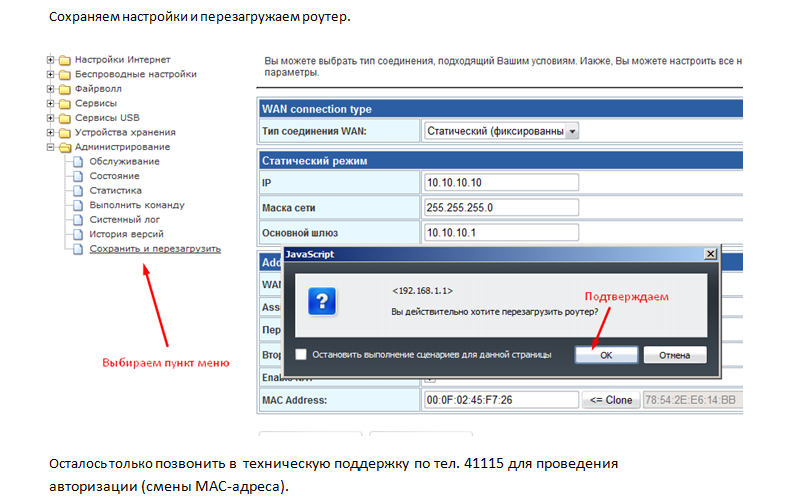Image resolution: width=796 pixels, height=503 pixels.
Task: Click the page icon beside Системный лог
Action: pyautogui.click(x=80, y=220)
